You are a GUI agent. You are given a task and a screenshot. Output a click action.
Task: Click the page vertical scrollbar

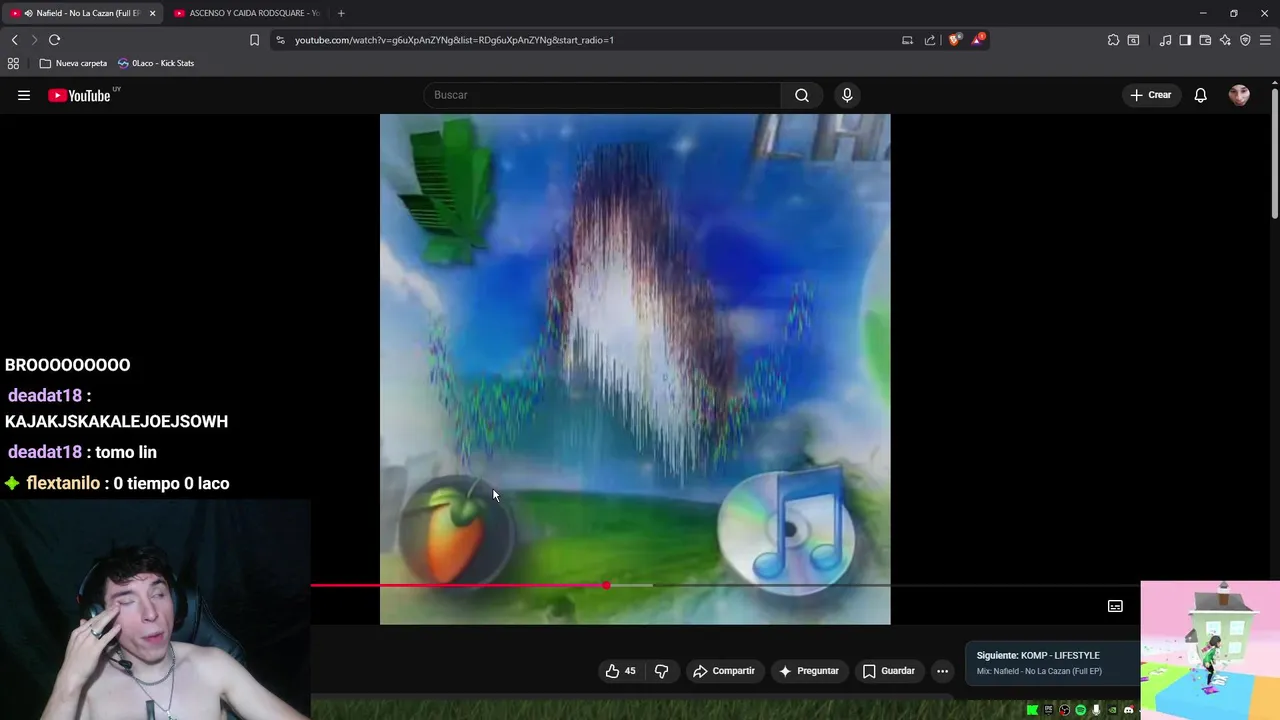coord(1275,153)
